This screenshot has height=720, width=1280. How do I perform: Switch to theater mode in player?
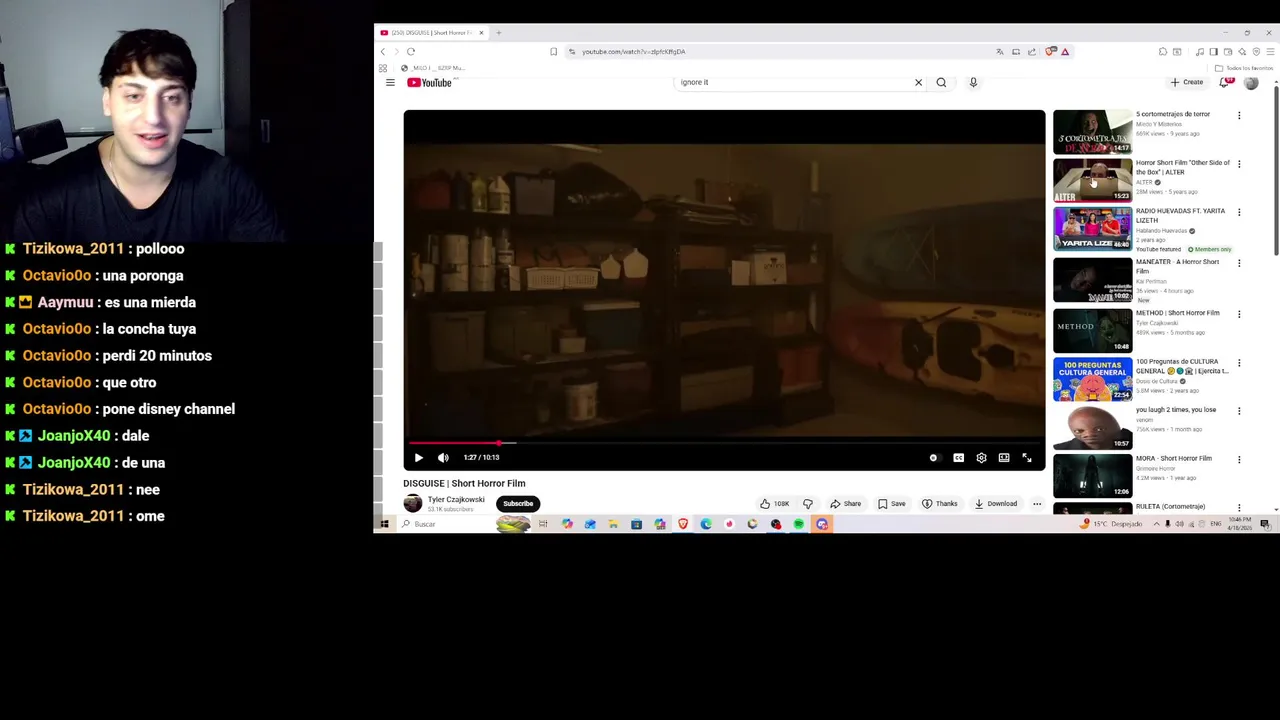coord(1004,457)
